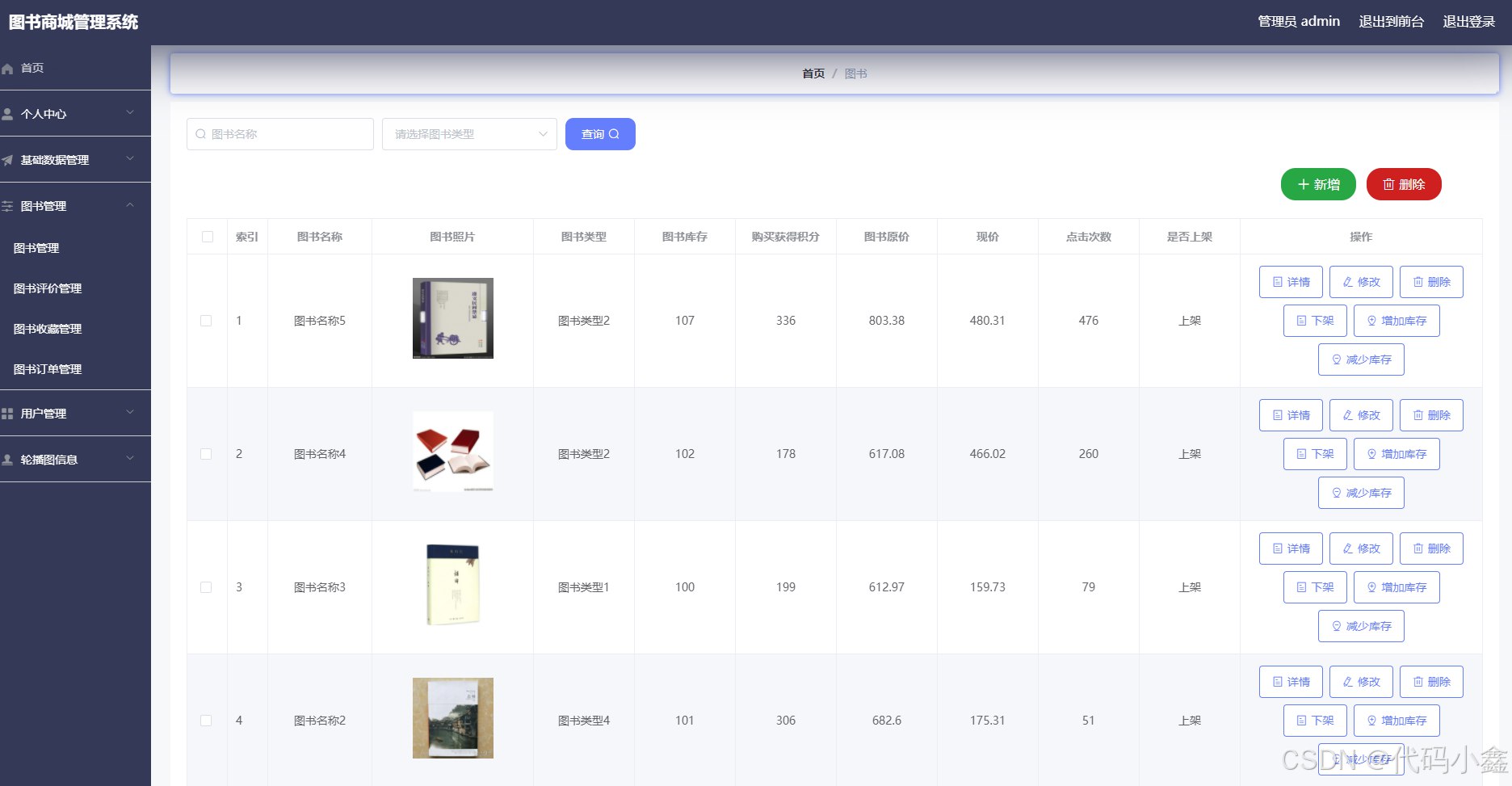Click 退出登录 in the top bar
The width and height of the screenshot is (1512, 786).
pos(1468,22)
